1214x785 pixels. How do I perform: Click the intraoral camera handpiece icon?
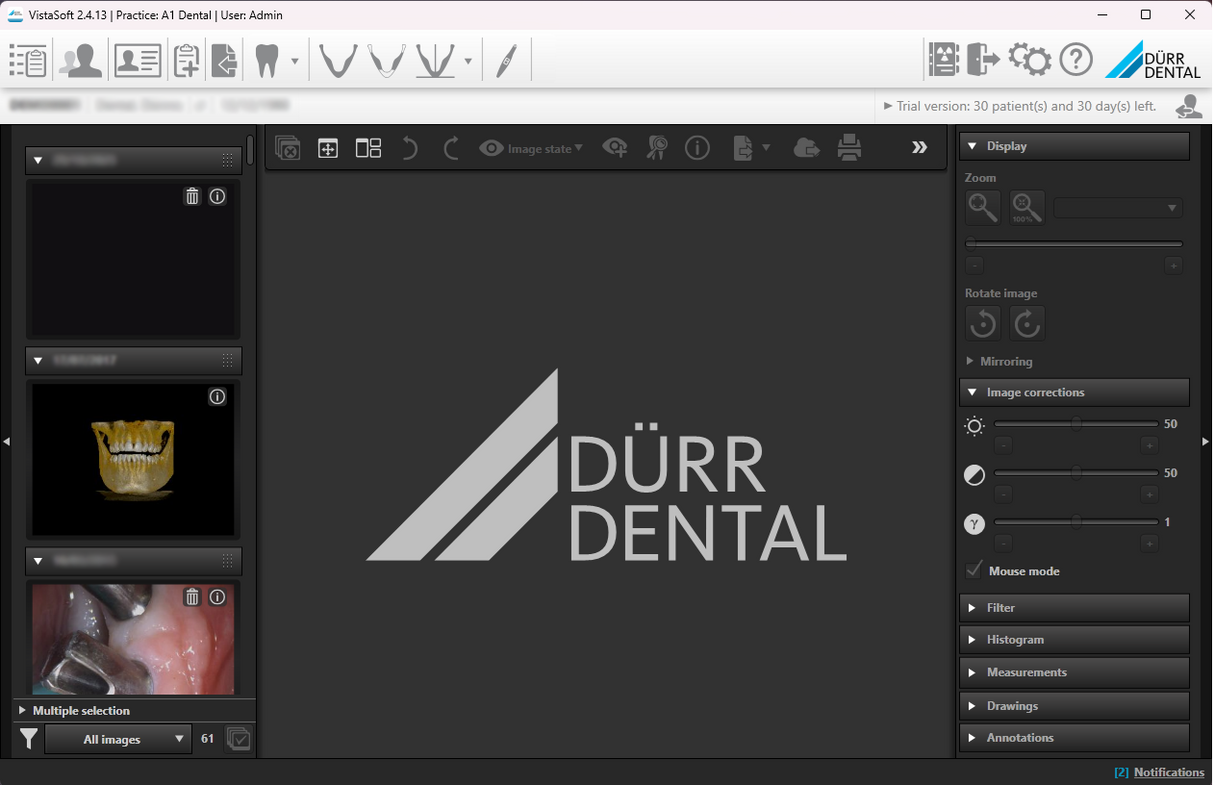pyautogui.click(x=506, y=61)
